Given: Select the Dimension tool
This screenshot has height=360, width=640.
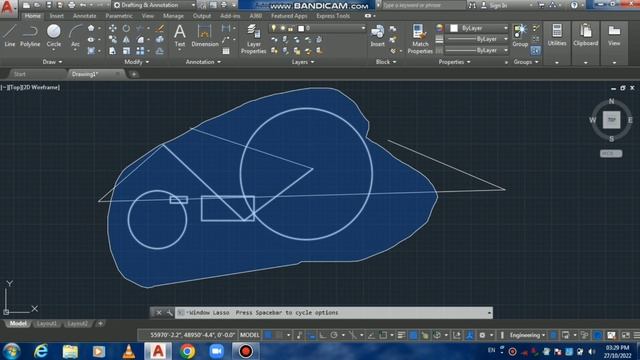Looking at the screenshot, I should 204,35.
